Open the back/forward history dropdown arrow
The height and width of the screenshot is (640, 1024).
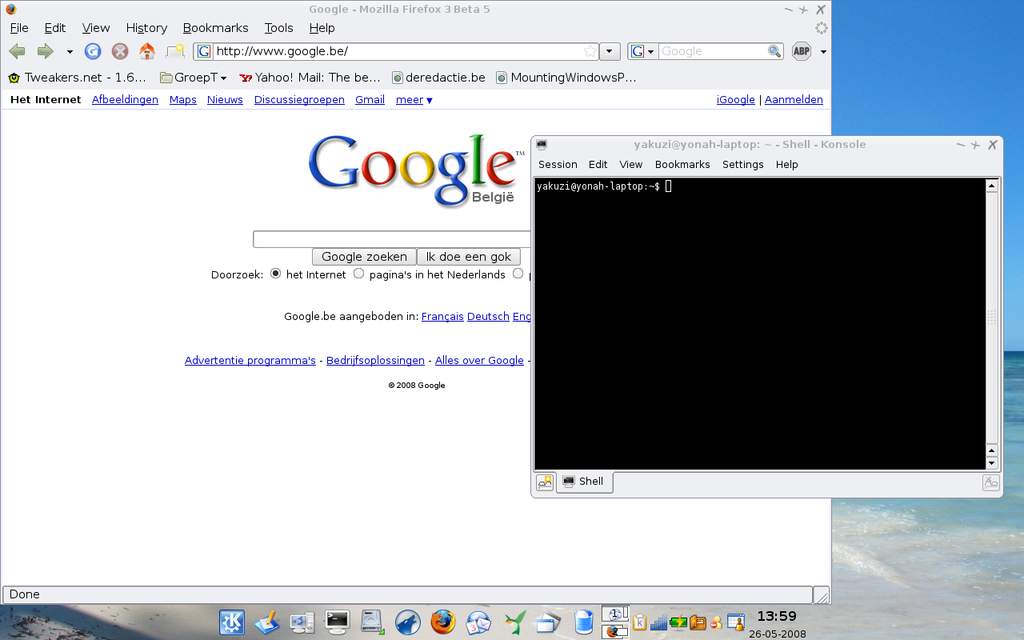pos(69,52)
